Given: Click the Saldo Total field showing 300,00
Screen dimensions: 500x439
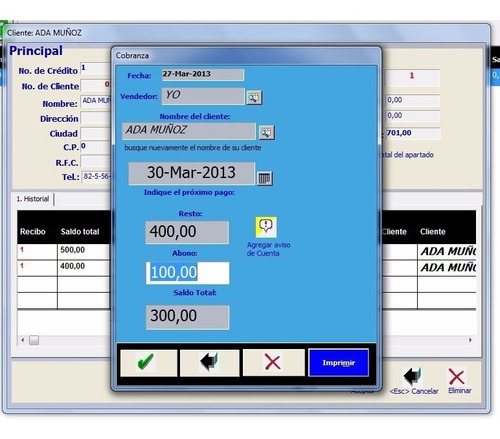Looking at the screenshot, I should tap(188, 317).
